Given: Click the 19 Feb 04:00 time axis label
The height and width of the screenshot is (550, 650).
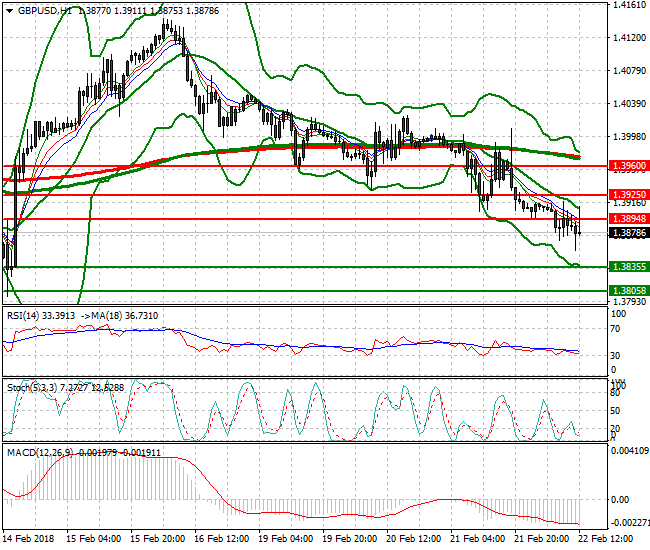Looking at the screenshot, I should click(x=286, y=539).
